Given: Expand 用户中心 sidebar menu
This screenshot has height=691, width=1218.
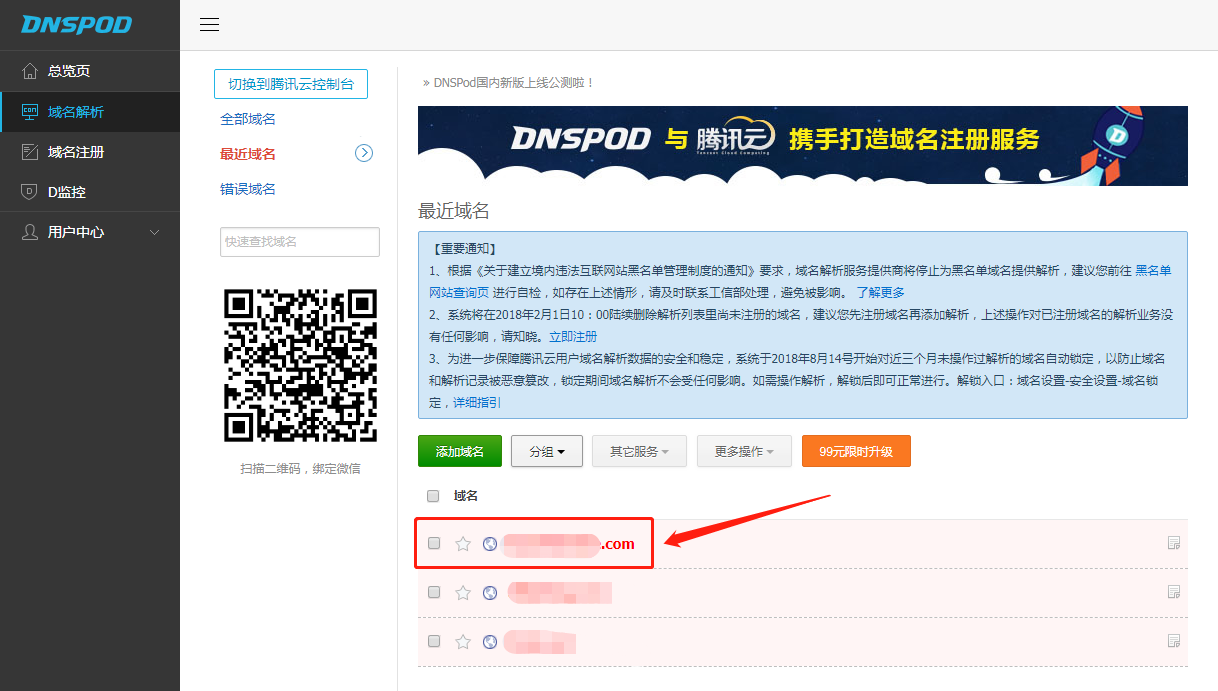Looking at the screenshot, I should click(x=90, y=232).
